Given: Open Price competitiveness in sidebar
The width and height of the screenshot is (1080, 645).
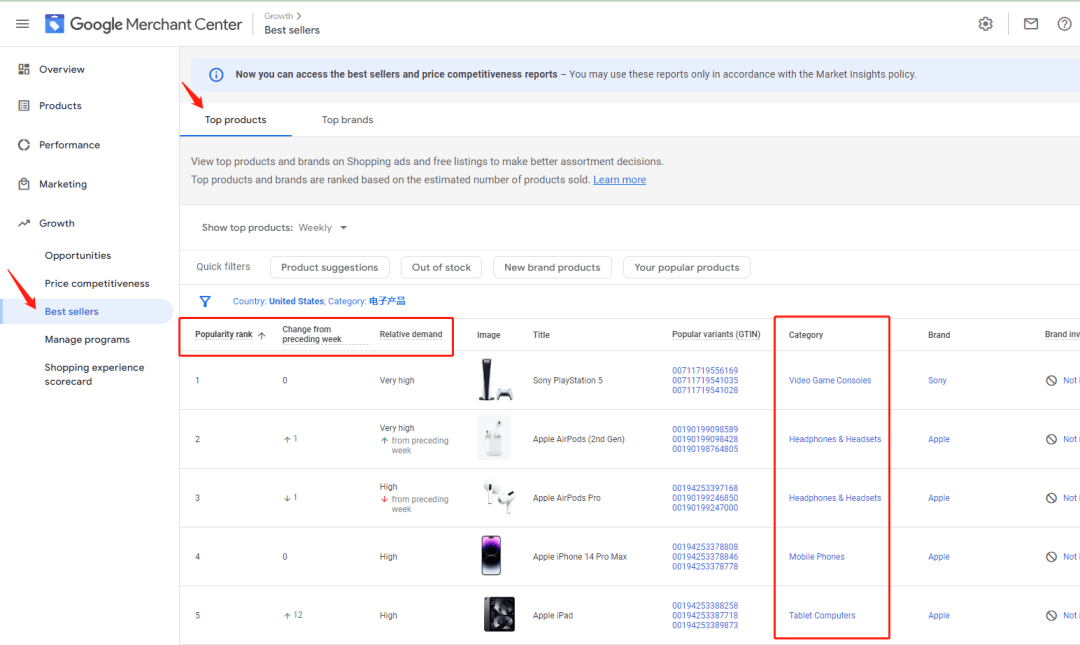Looking at the screenshot, I should tap(97, 284).
